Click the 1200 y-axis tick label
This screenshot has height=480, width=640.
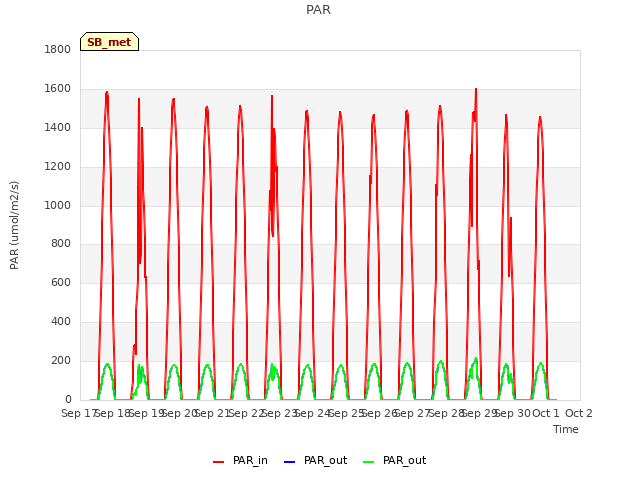[58, 167]
